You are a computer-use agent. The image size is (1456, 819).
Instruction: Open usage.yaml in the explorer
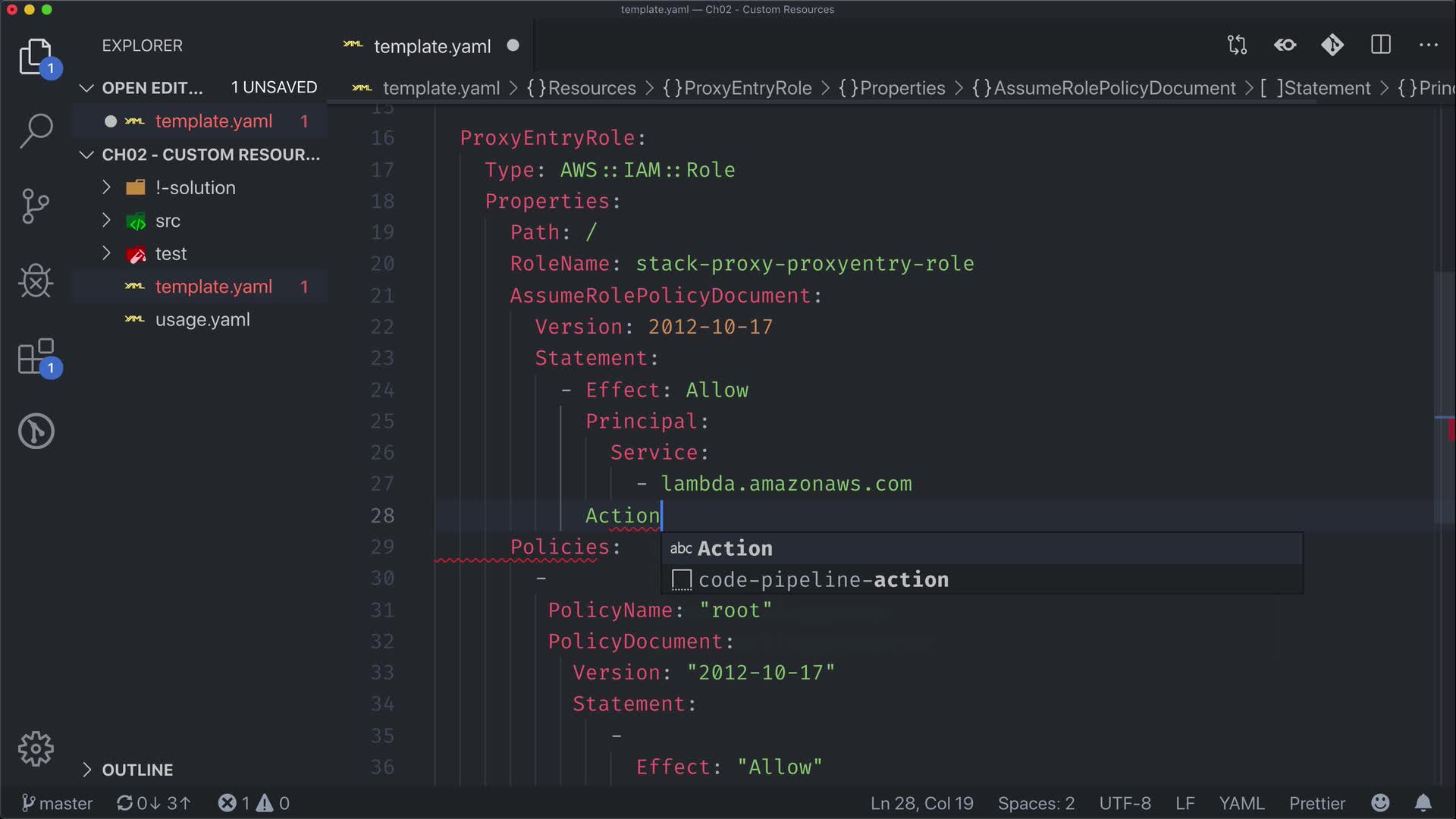202,320
